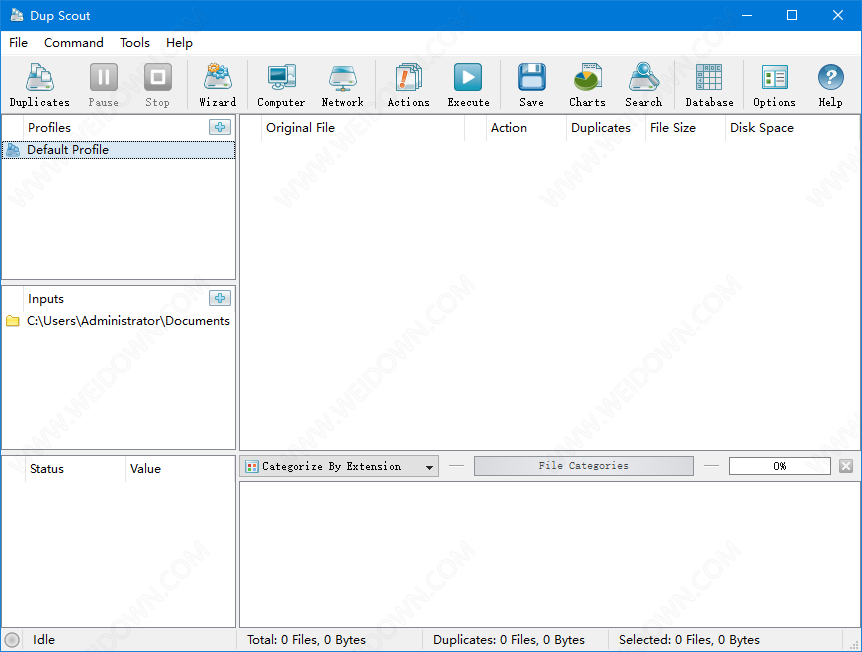
Task: Click the Help toolbar icon
Action: (831, 85)
